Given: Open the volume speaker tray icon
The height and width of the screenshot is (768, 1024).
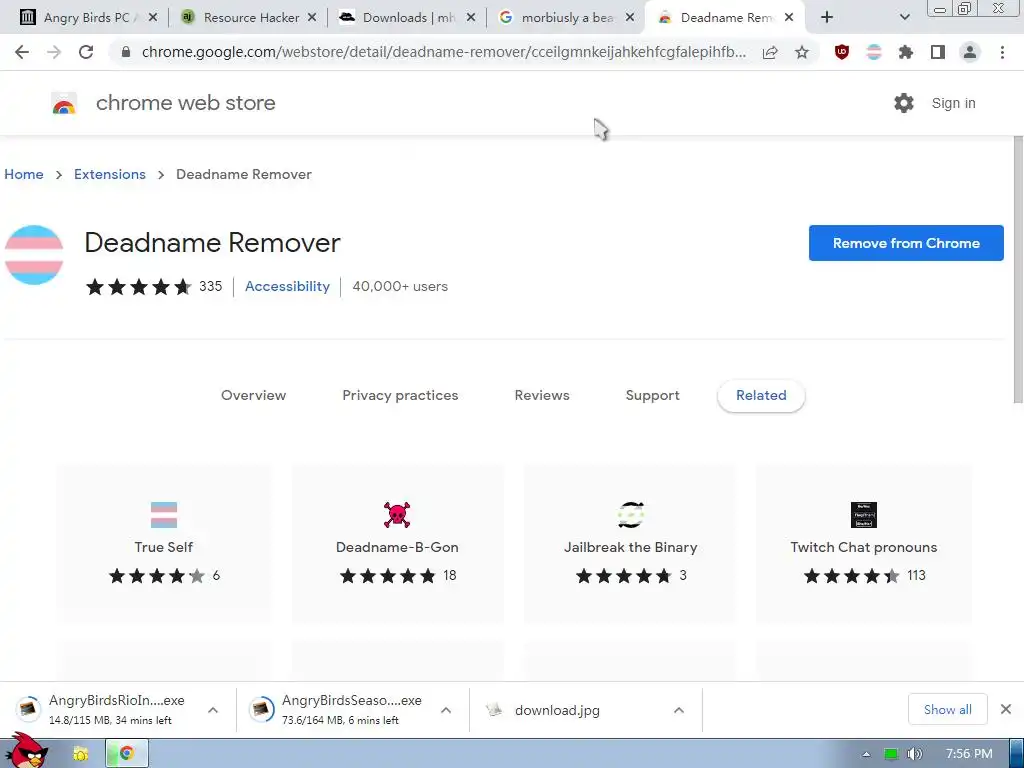Looking at the screenshot, I should click(915, 754).
